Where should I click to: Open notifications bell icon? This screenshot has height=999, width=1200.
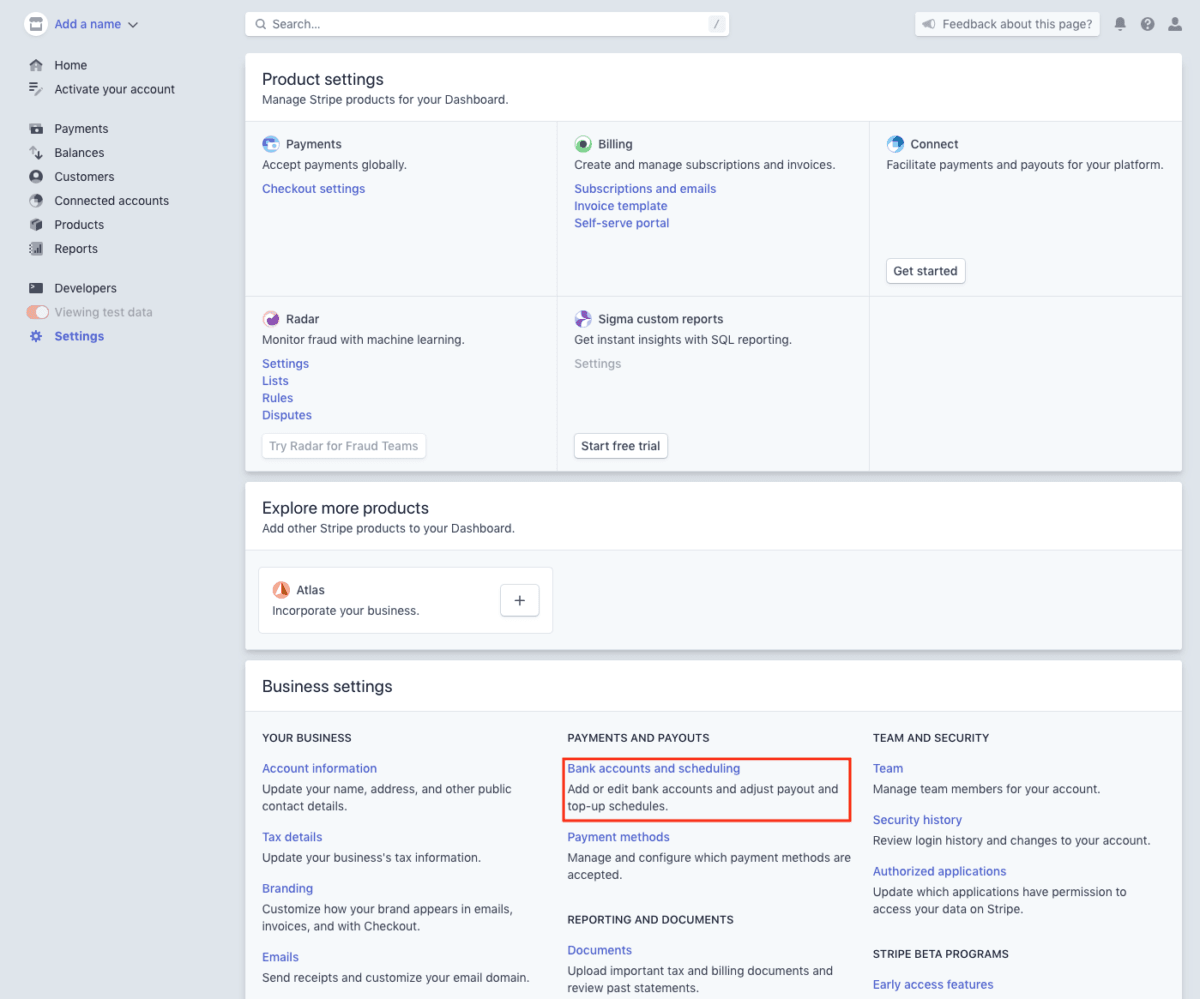(1120, 24)
